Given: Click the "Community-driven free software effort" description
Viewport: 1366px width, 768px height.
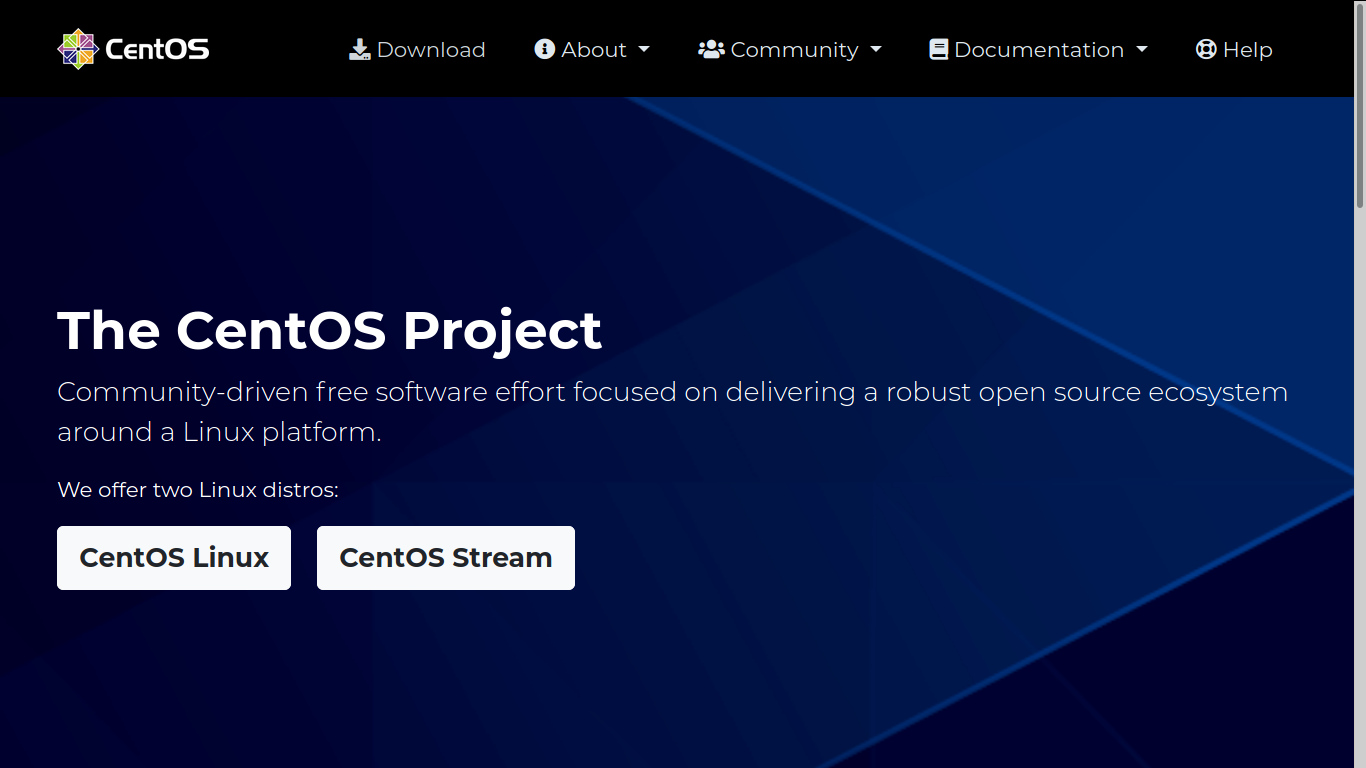Looking at the screenshot, I should pos(672,412).
